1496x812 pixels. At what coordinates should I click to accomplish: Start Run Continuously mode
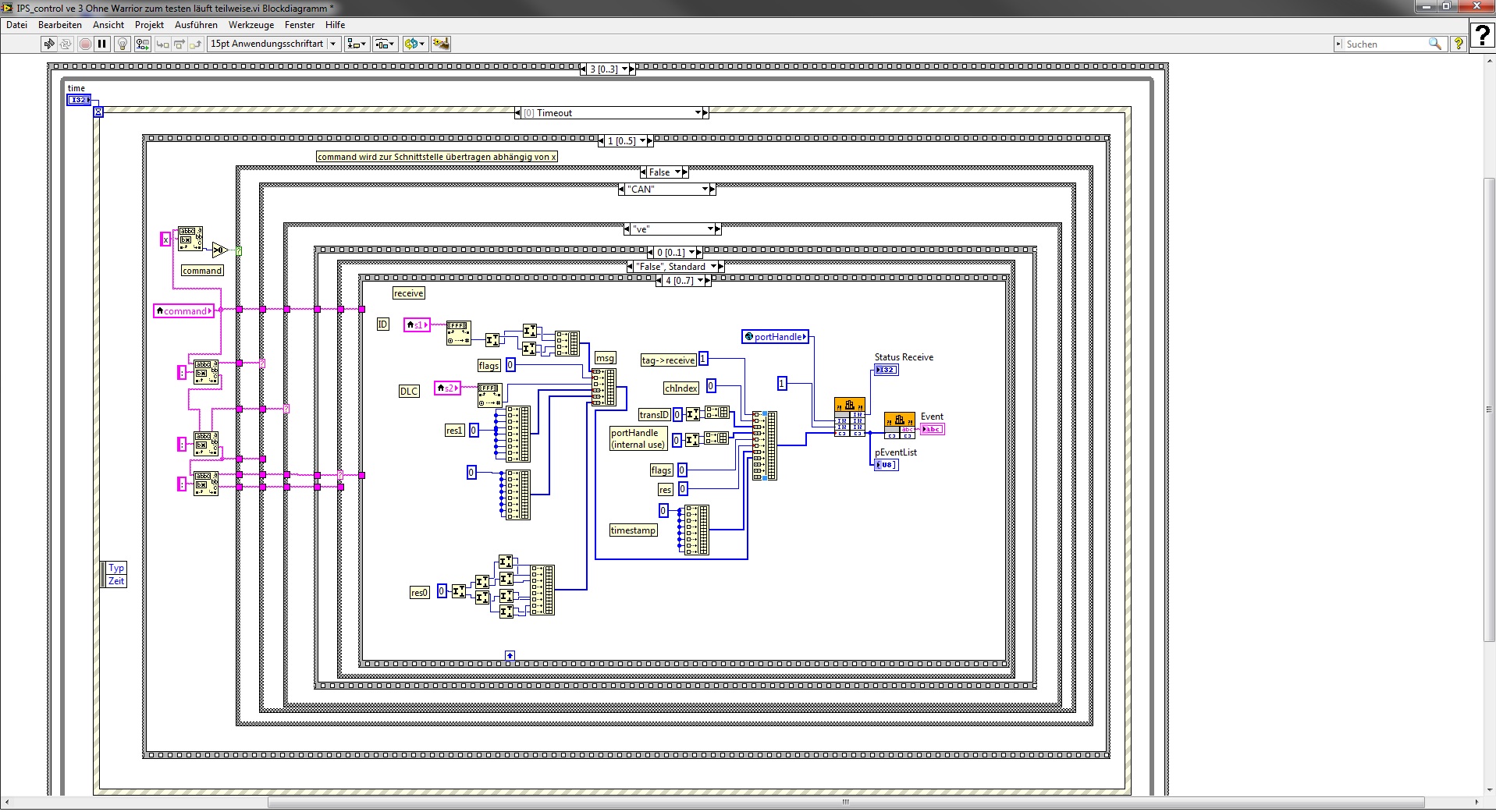[x=66, y=44]
